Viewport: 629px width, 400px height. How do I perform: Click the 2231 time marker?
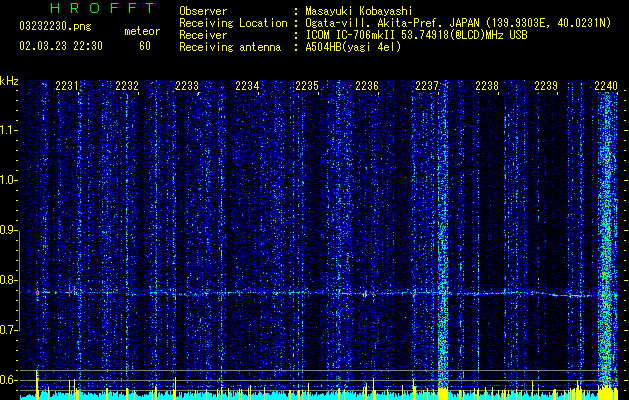(x=67, y=86)
